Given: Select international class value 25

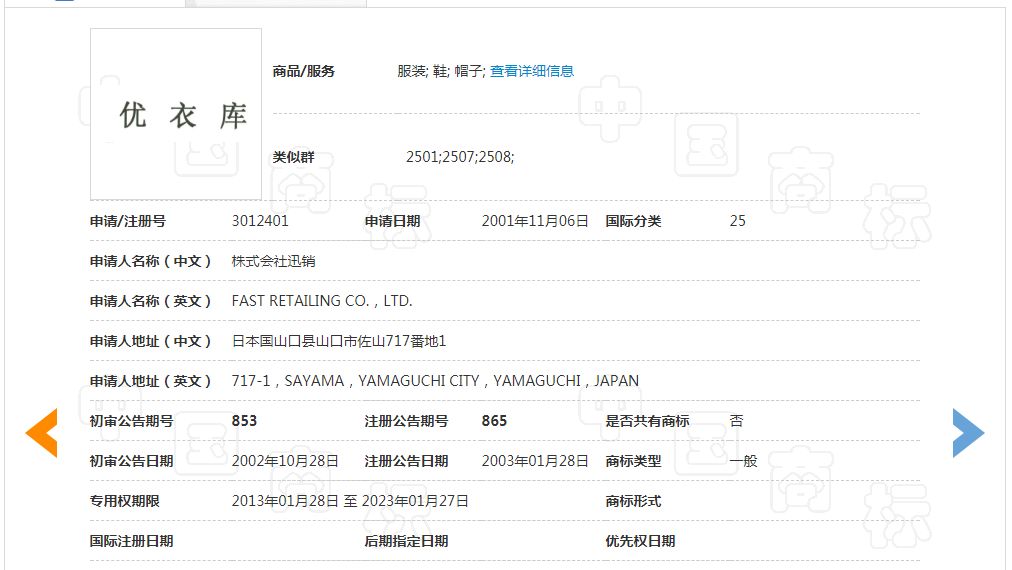Looking at the screenshot, I should 738,221.
